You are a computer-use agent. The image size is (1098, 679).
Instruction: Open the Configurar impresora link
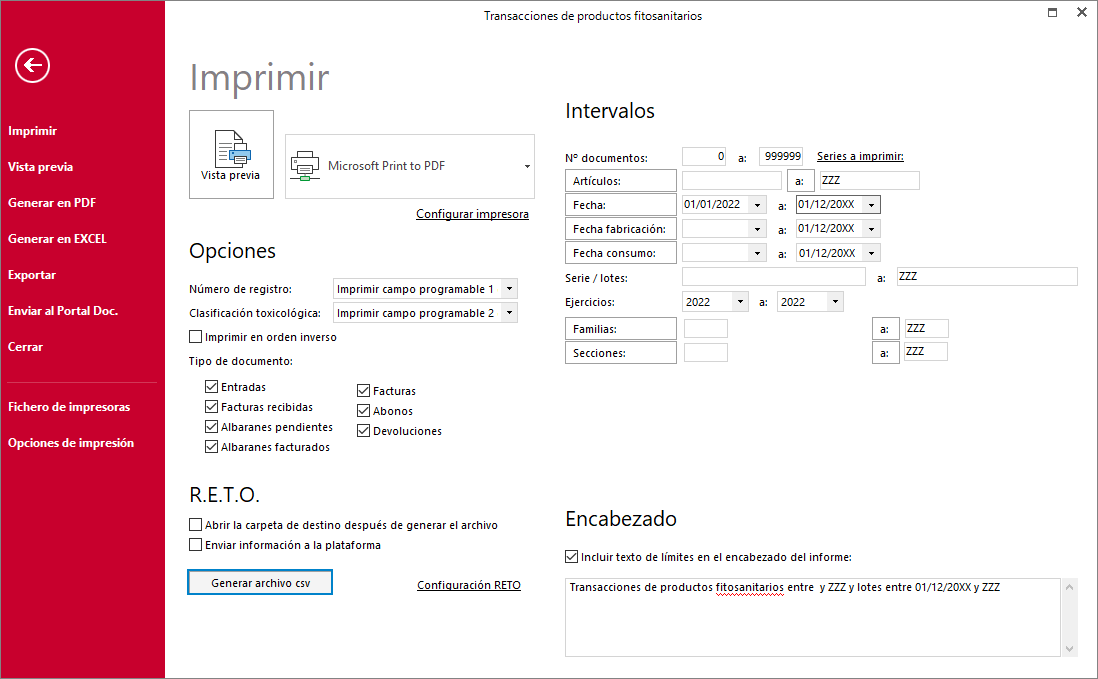[x=472, y=214]
